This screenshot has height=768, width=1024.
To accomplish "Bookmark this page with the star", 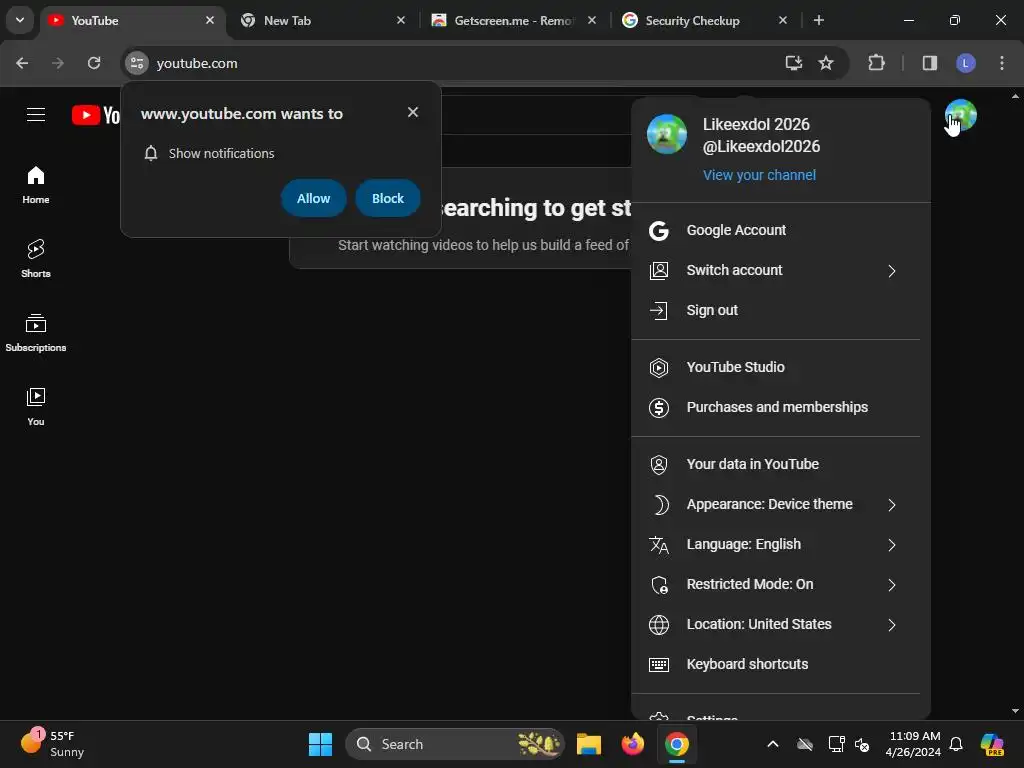I will [x=826, y=63].
